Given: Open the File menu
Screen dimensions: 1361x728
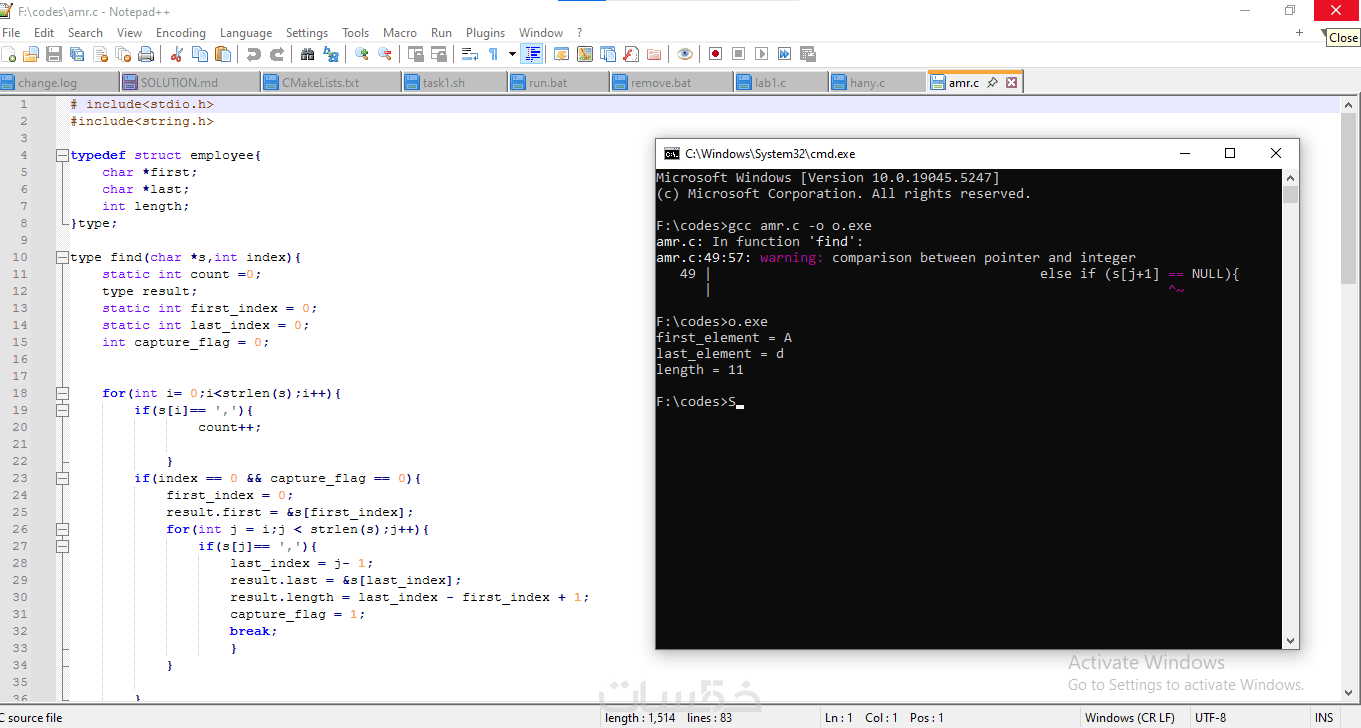Looking at the screenshot, I should [11, 33].
